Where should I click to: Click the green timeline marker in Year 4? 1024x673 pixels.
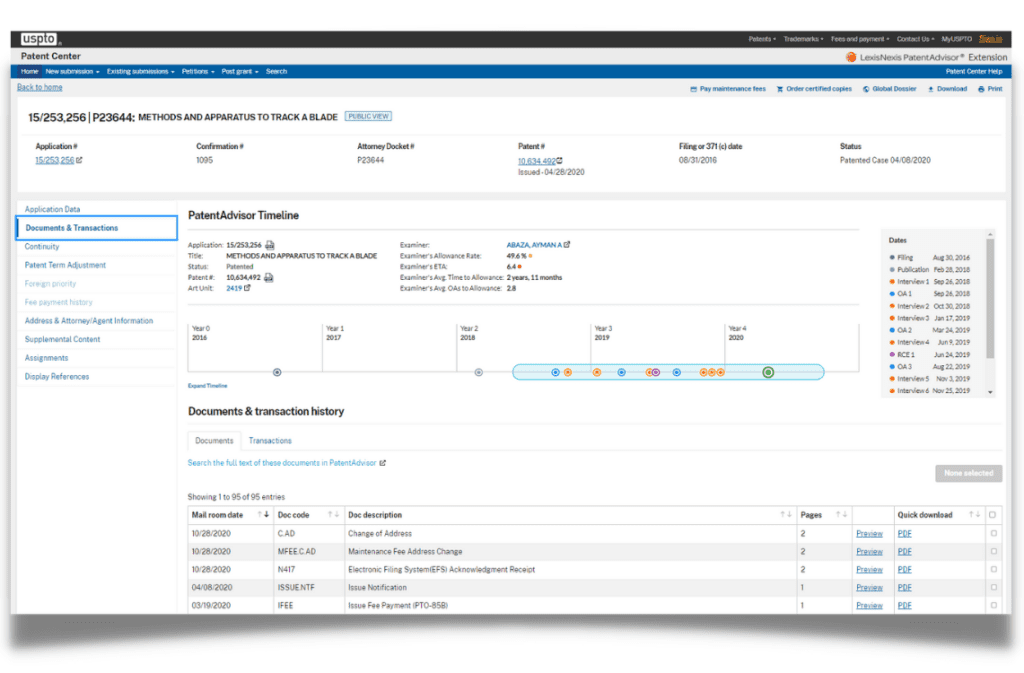point(768,372)
